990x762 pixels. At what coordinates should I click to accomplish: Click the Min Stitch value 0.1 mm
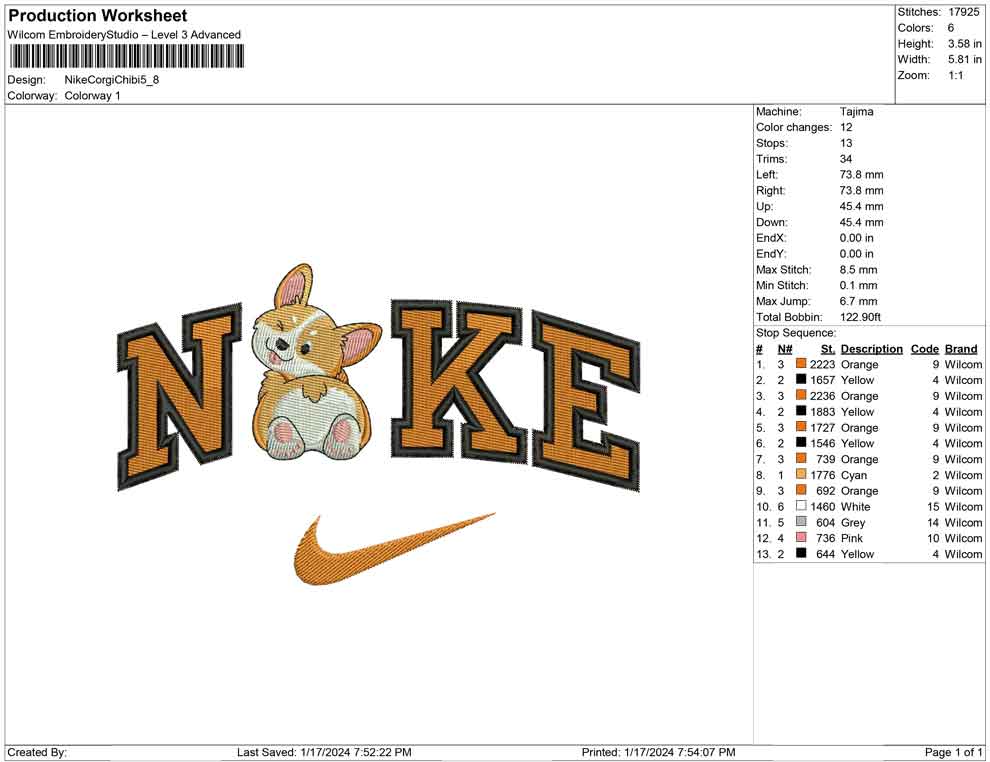858,285
